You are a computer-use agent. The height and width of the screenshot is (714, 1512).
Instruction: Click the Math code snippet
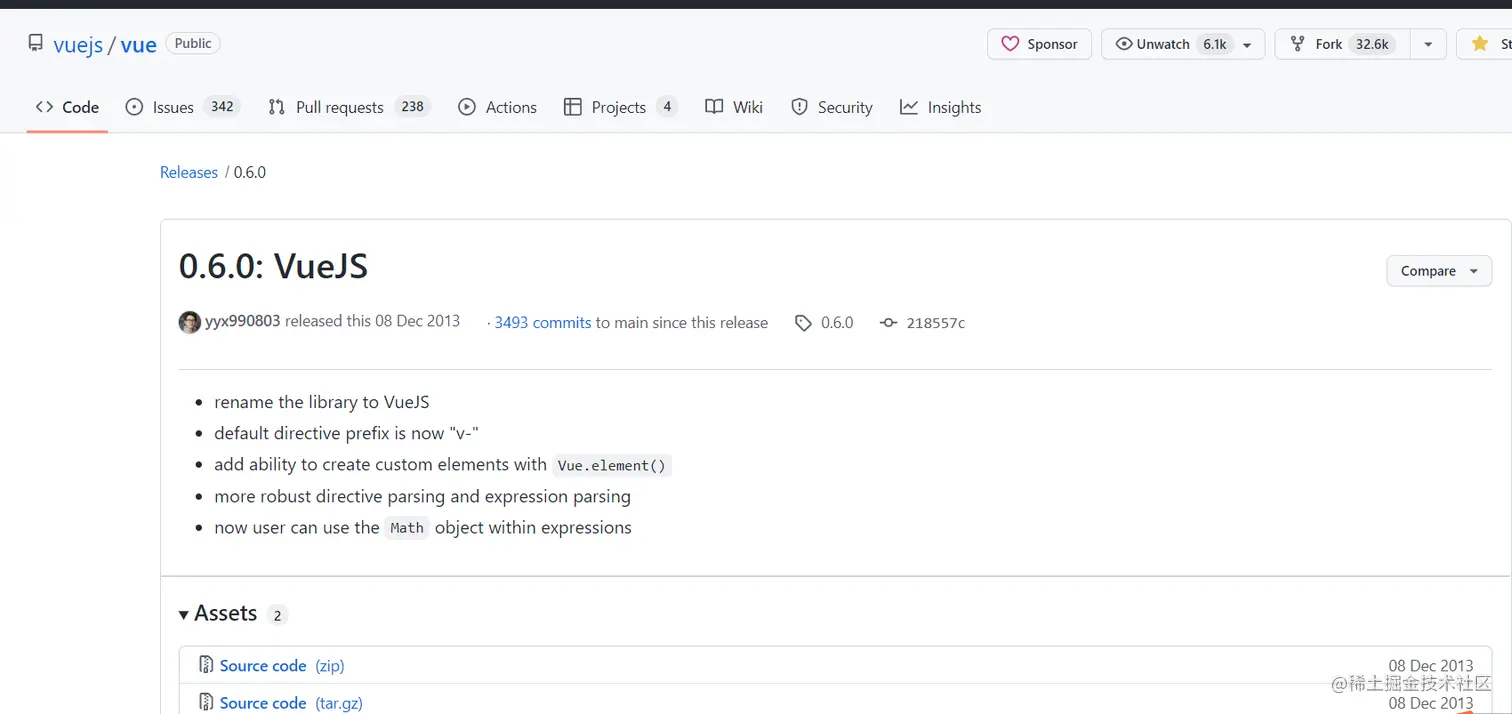pyautogui.click(x=407, y=528)
